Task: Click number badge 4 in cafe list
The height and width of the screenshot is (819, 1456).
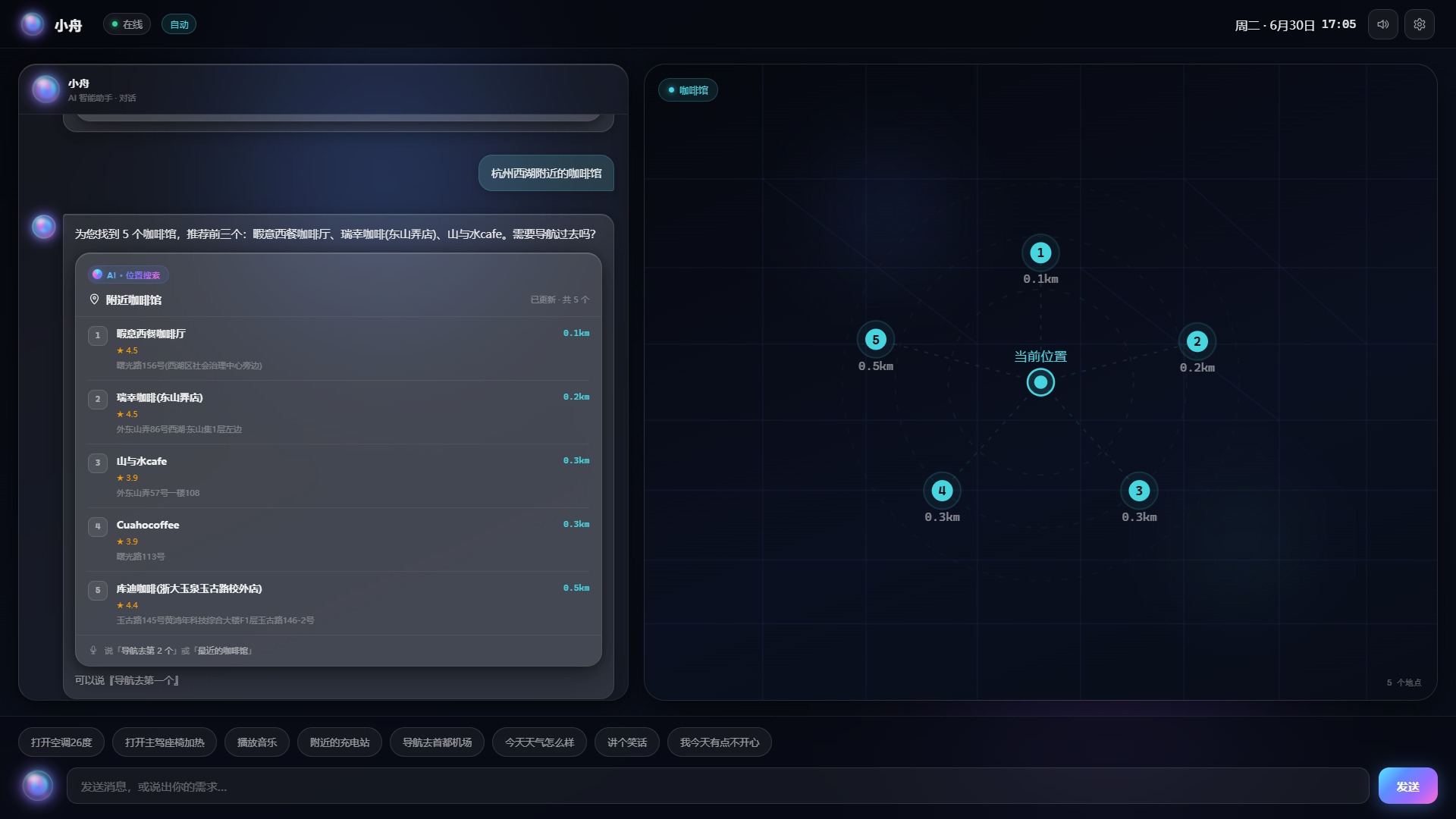Action: (x=97, y=526)
